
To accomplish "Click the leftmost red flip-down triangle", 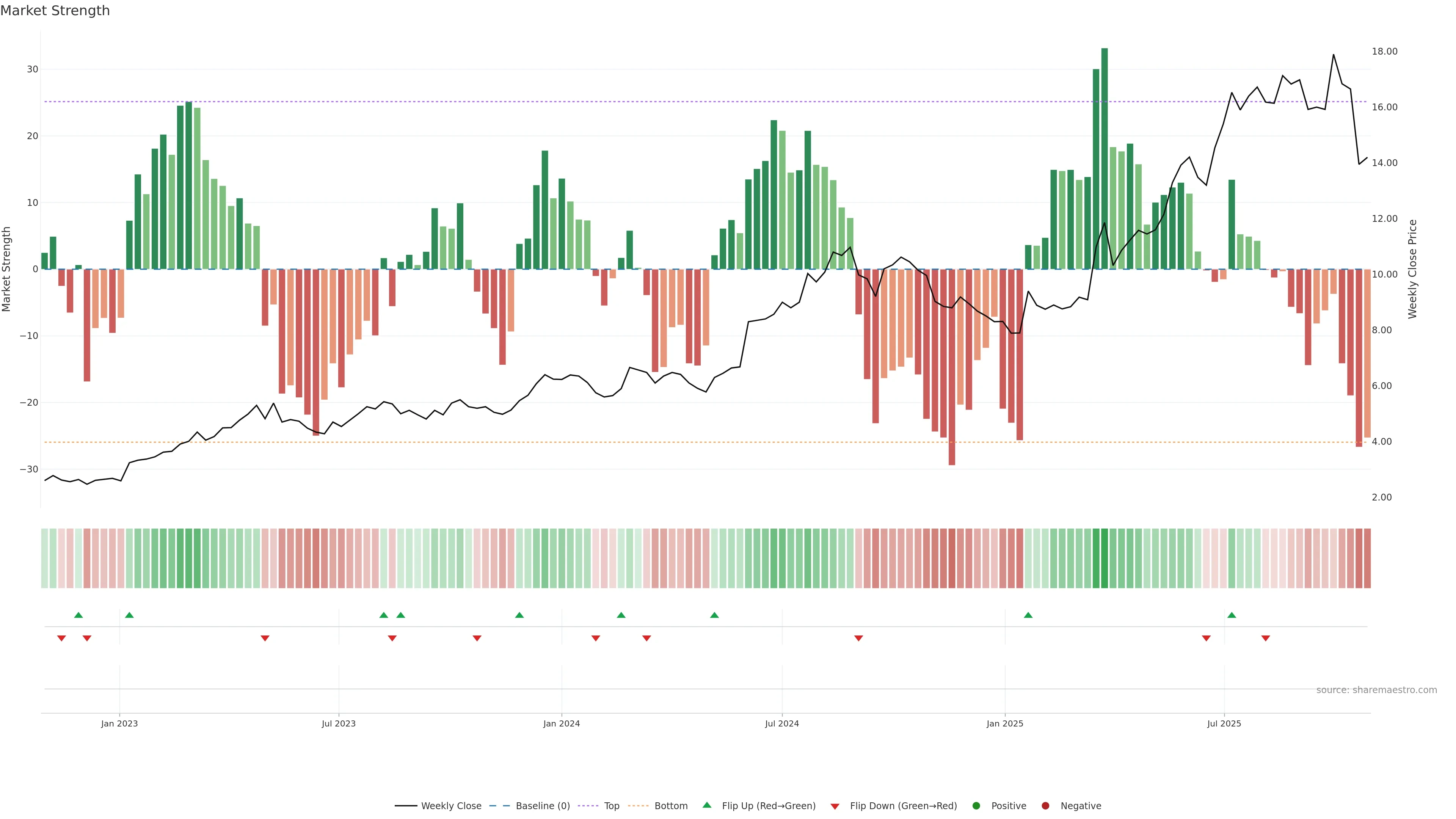I will tap(61, 638).
